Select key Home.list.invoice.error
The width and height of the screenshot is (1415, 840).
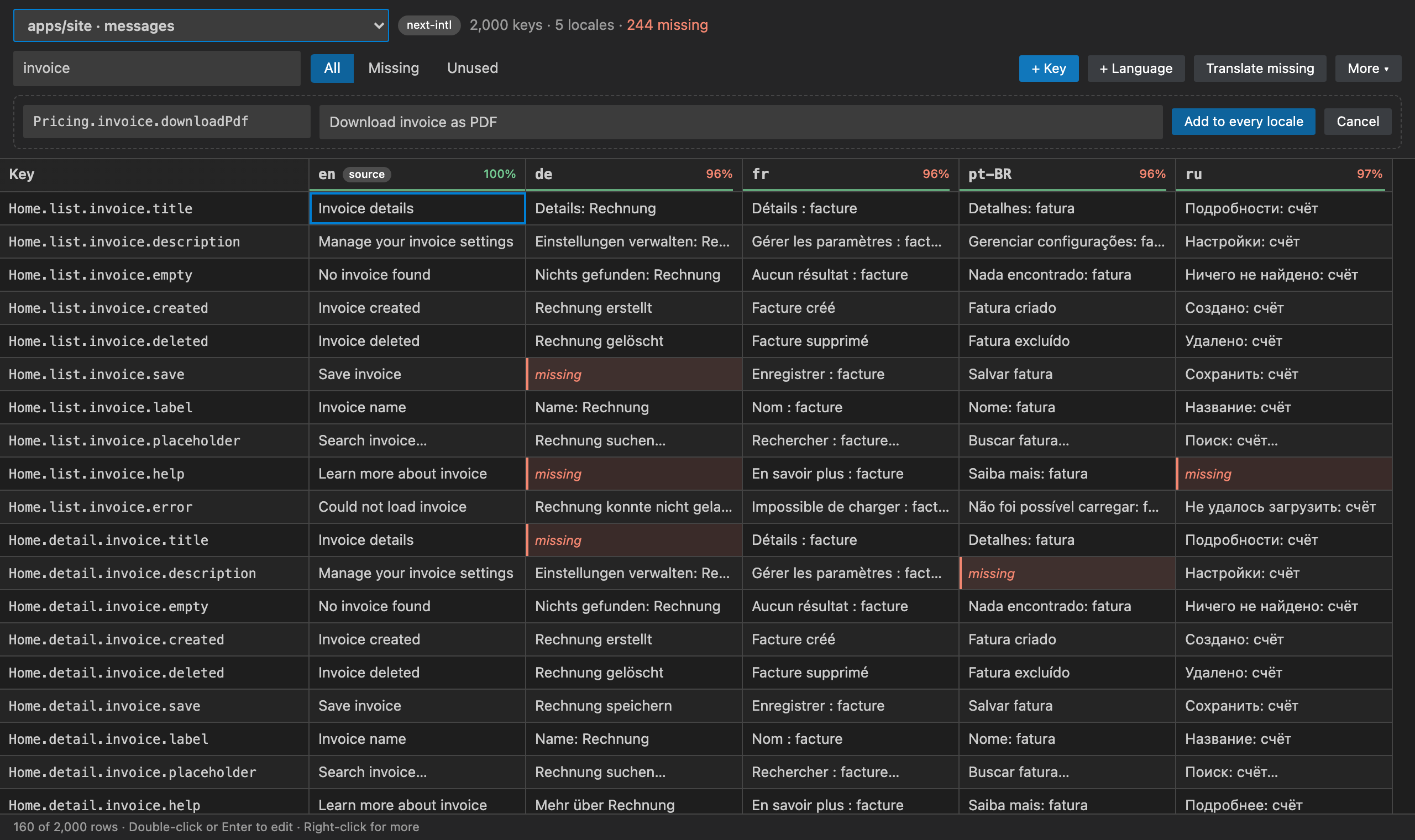(x=154, y=507)
